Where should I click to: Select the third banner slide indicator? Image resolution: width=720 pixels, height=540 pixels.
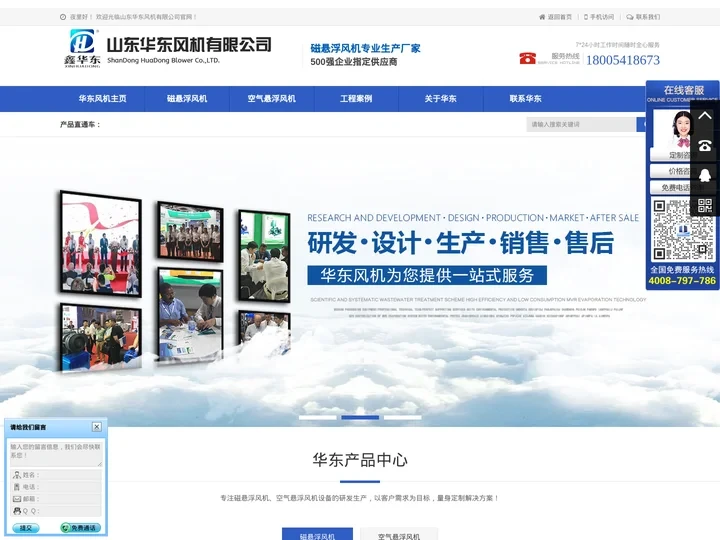pyautogui.click(x=402, y=417)
